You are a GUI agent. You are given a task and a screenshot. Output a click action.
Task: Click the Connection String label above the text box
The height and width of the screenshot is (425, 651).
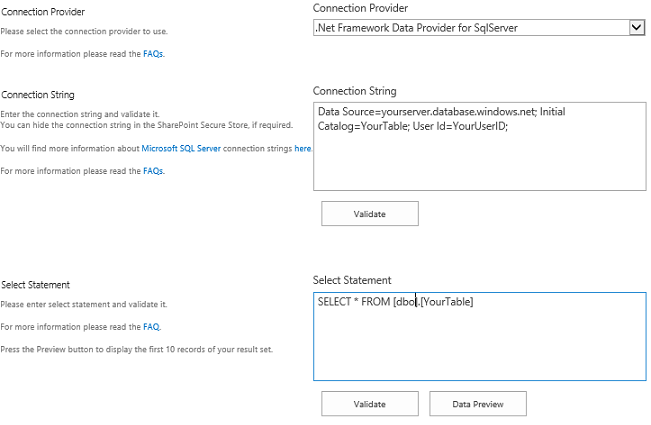(354, 91)
